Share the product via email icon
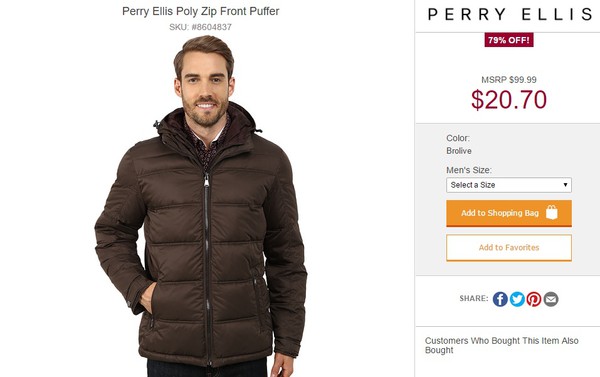The image size is (600, 377). pyautogui.click(x=551, y=299)
